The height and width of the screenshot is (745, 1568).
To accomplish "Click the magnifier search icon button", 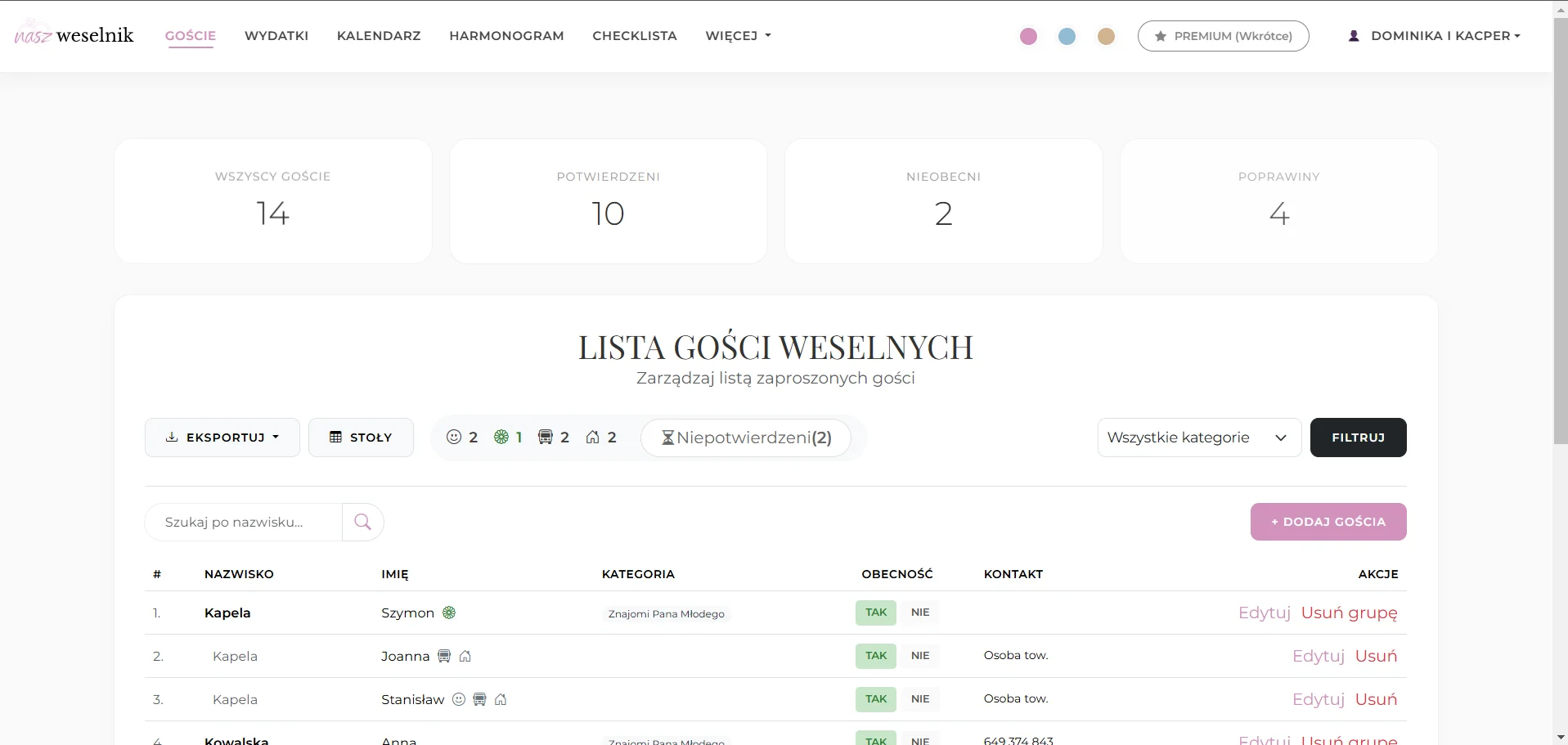I will point(363,522).
